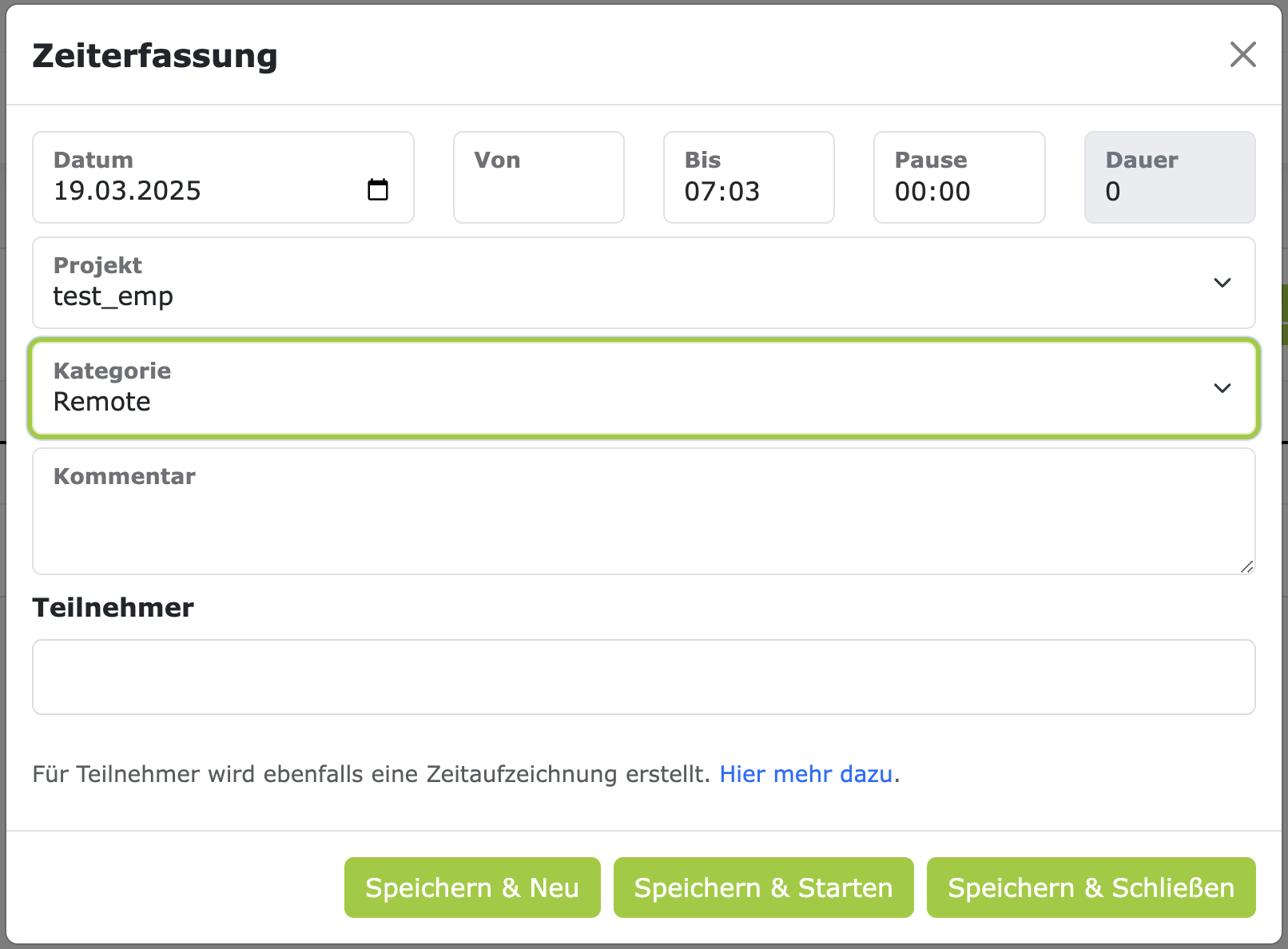Click the selected category value Remote
The width and height of the screenshot is (1288, 949).
click(x=102, y=402)
